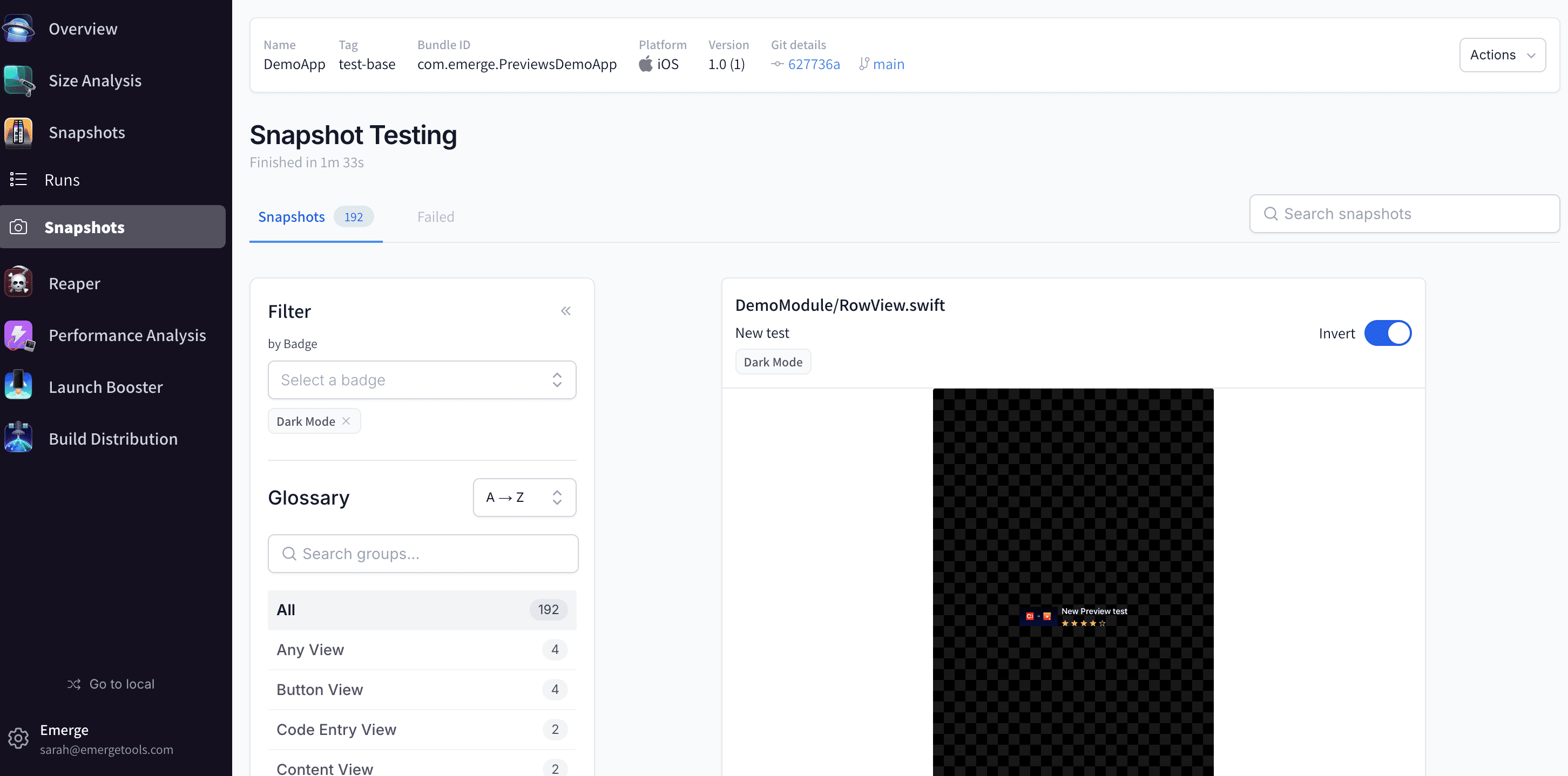Remove the Dark Mode badge filter
The width and height of the screenshot is (1568, 776).
[346, 421]
